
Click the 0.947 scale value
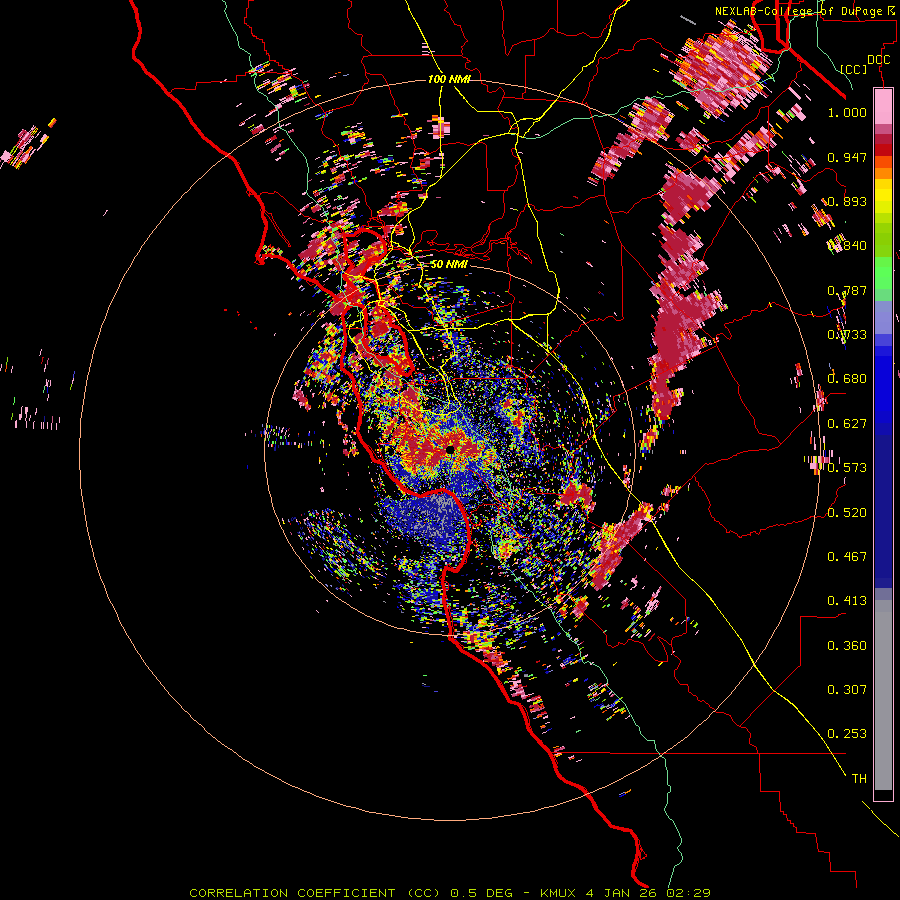847,157
